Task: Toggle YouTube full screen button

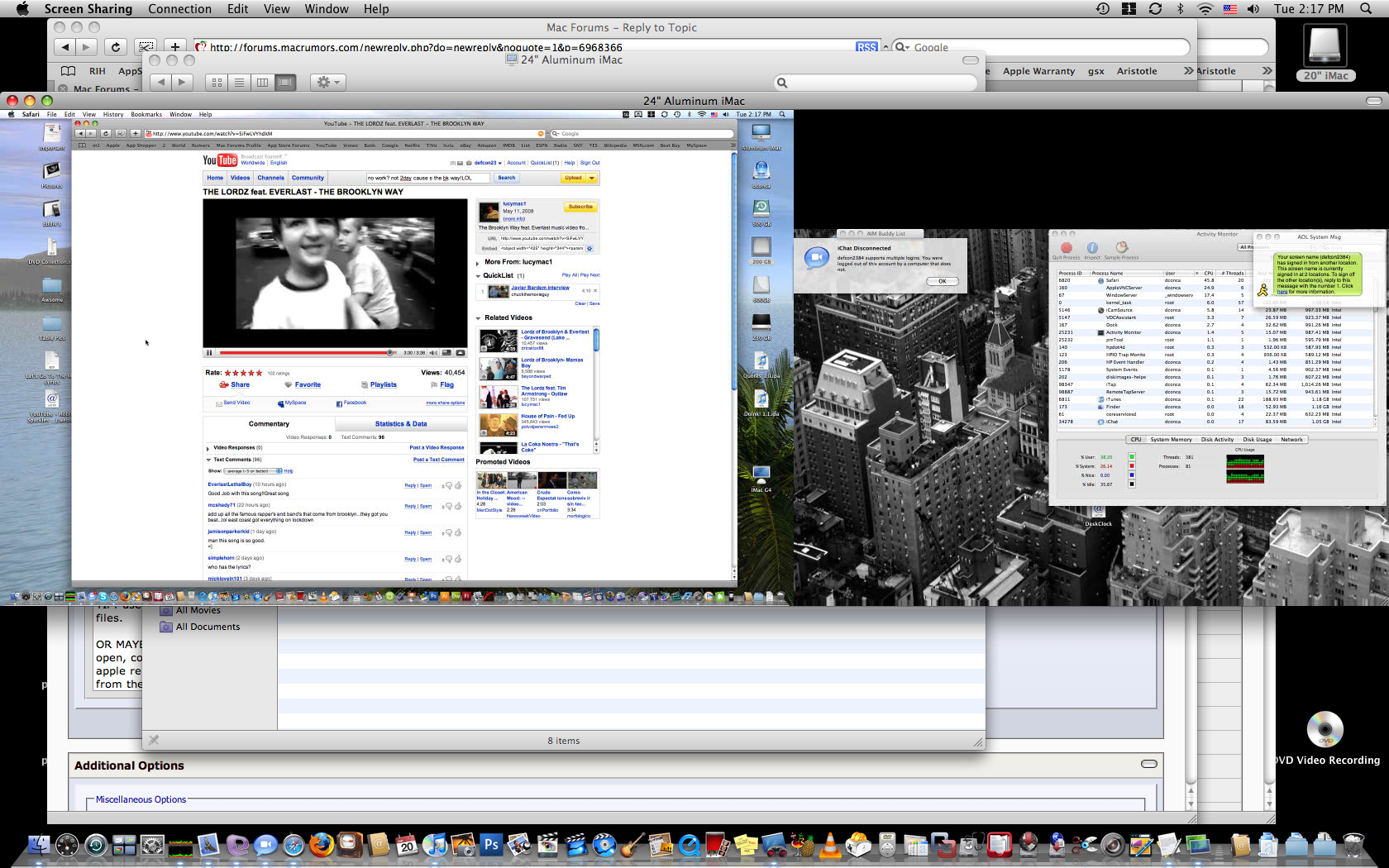Action: pos(461,353)
